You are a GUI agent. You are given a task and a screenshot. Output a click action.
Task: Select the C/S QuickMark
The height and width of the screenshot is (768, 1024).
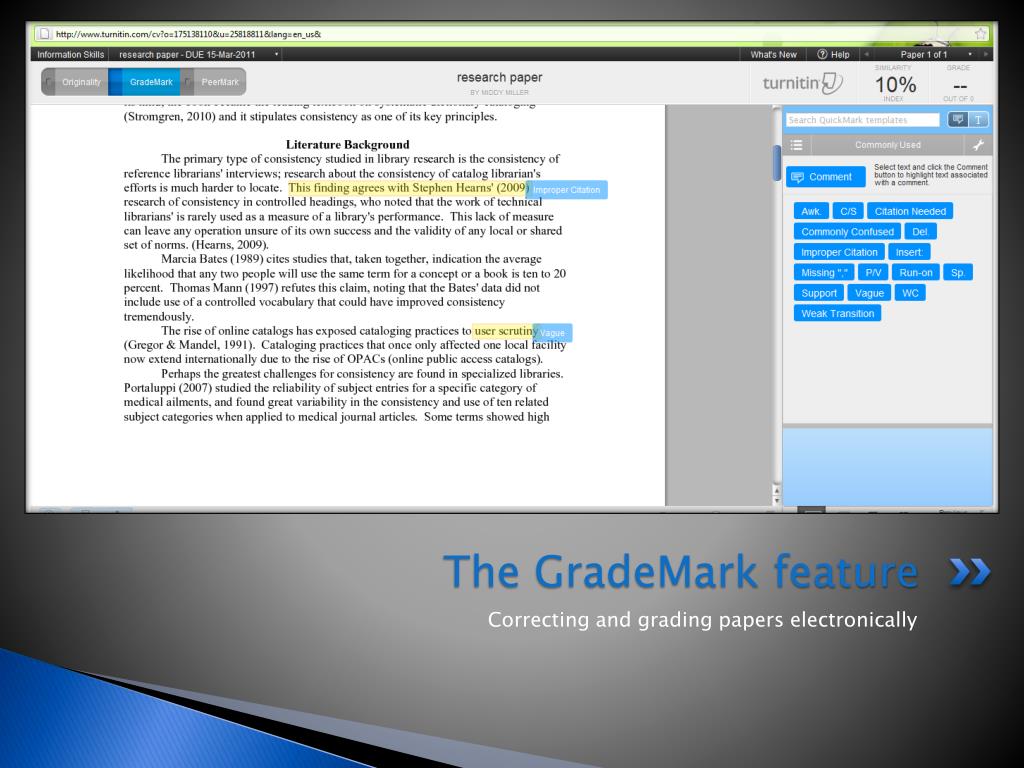(848, 211)
